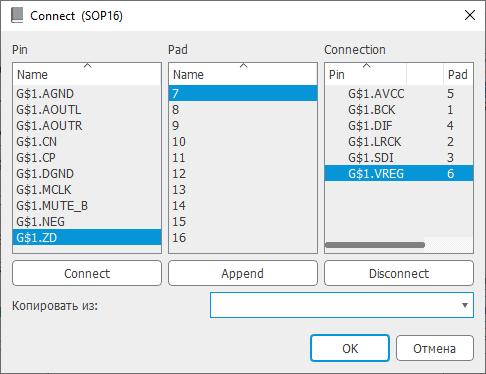486x374 pixels.
Task: Select pad 13 in Pad list
Action: tap(243, 190)
